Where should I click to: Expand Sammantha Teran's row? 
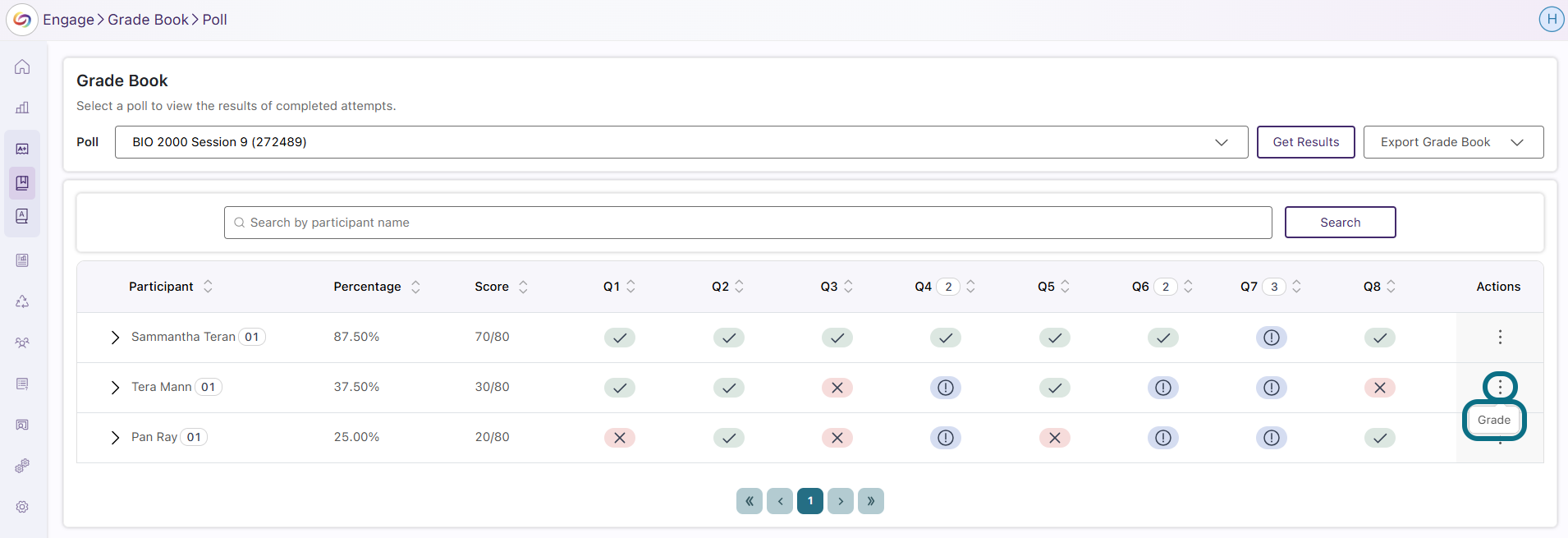coord(115,338)
